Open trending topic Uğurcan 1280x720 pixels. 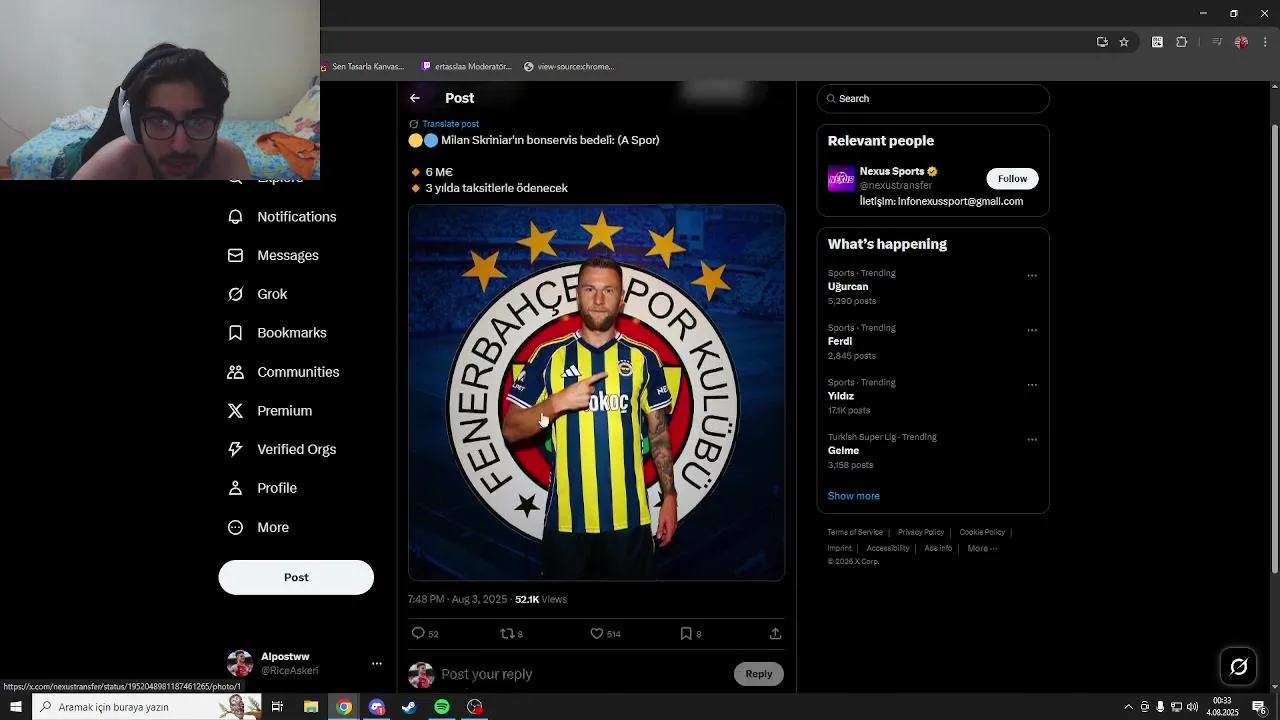(848, 287)
